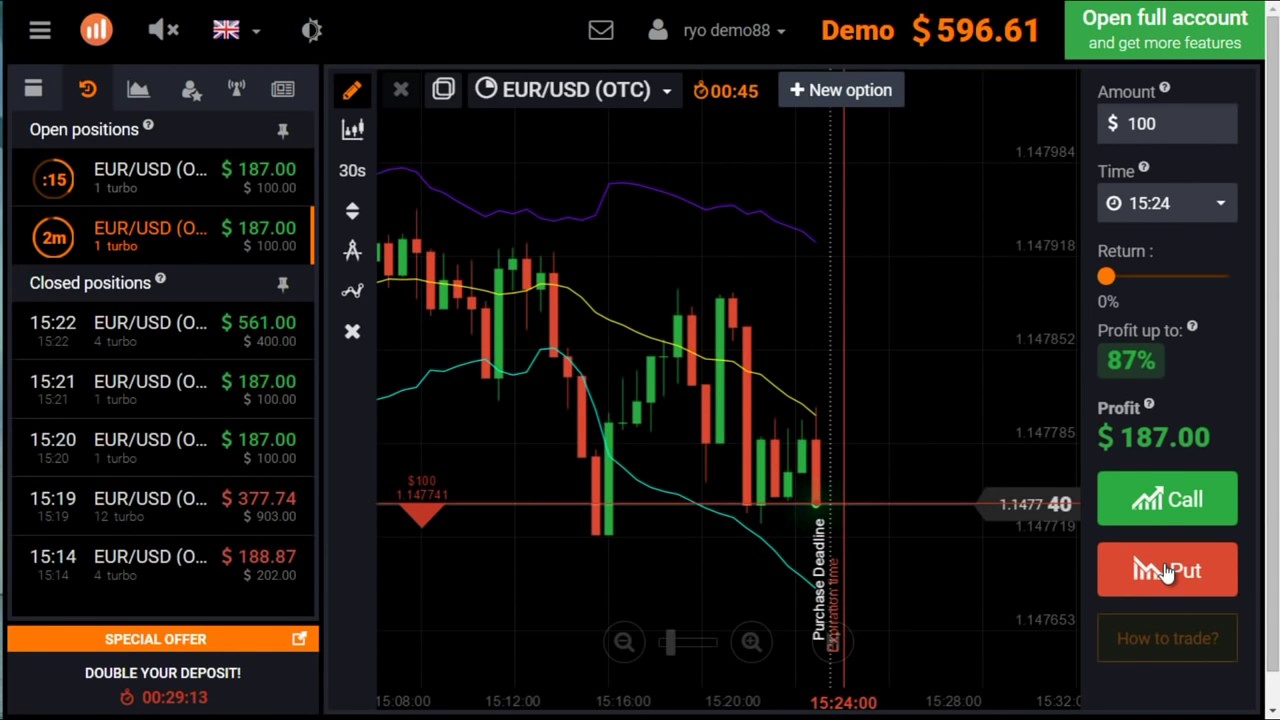Open the user star leaders tab
This screenshot has height=720, width=1280.
[192, 90]
